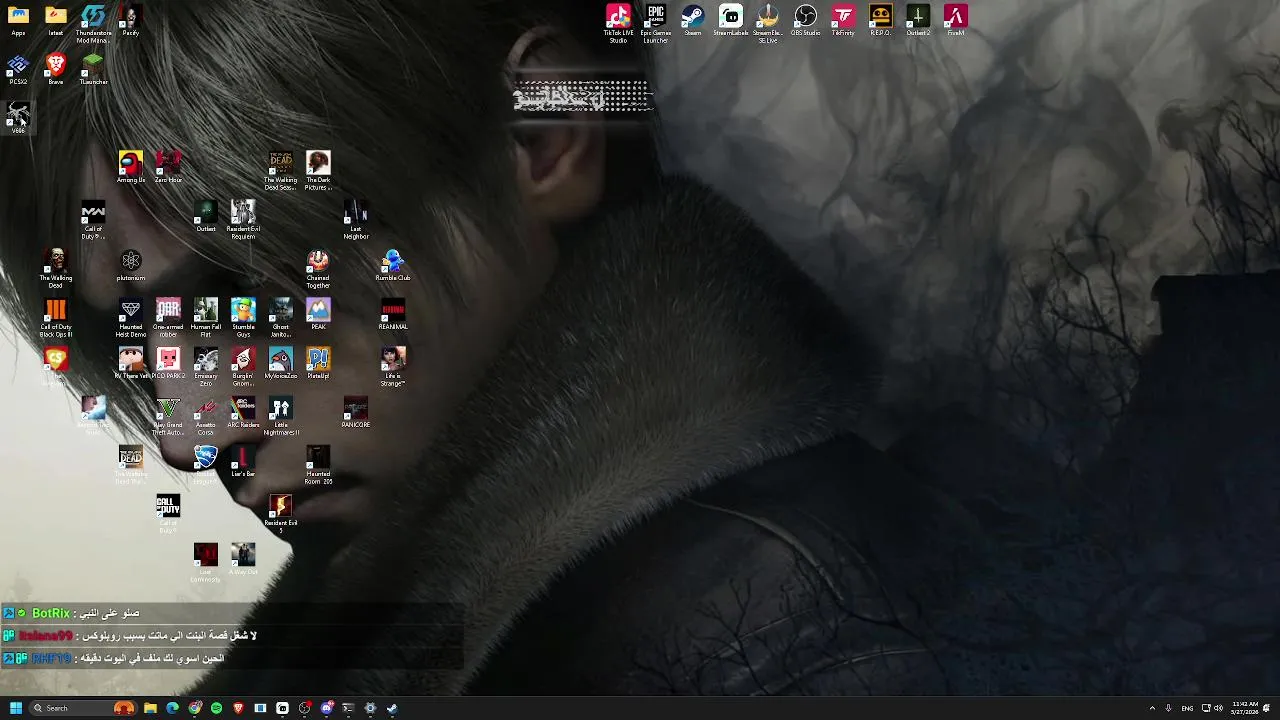Launch the R.E.P.O. game shortcut
The image size is (1280, 720).
(880, 20)
